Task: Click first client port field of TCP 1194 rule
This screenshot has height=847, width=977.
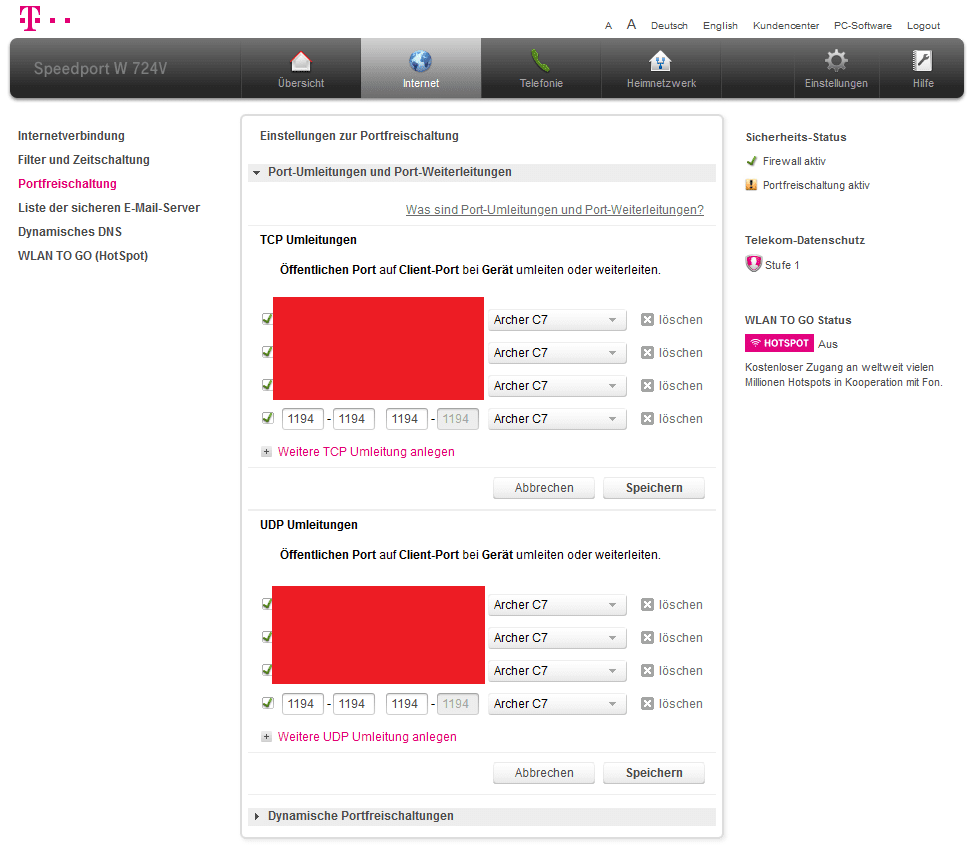Action: (x=407, y=419)
